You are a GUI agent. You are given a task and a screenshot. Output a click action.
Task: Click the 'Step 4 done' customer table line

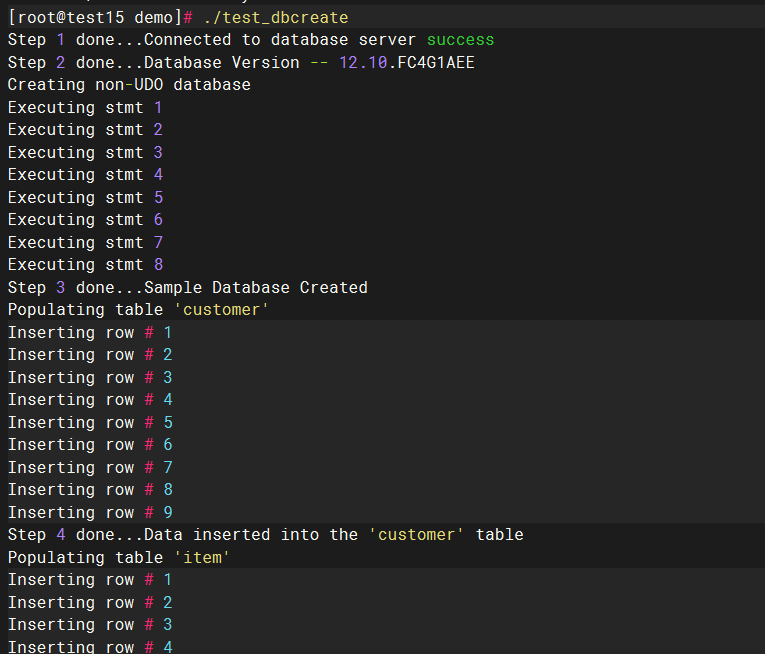[265, 534]
